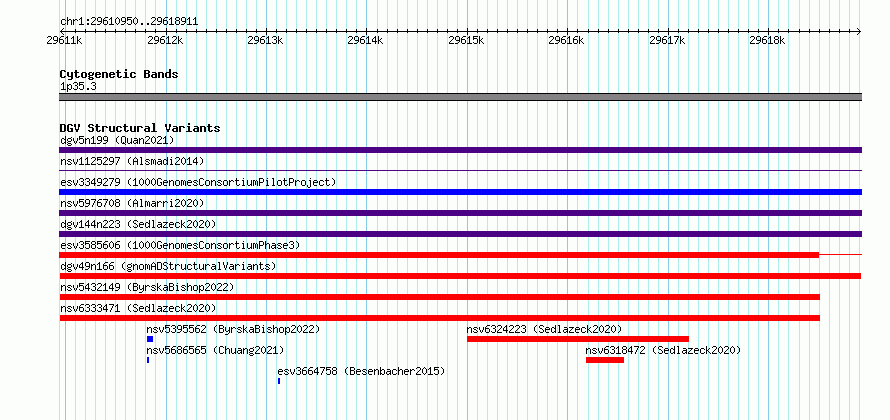Click the tiny blue esv3664758 variant mark
890x420 pixels.
click(x=279, y=381)
